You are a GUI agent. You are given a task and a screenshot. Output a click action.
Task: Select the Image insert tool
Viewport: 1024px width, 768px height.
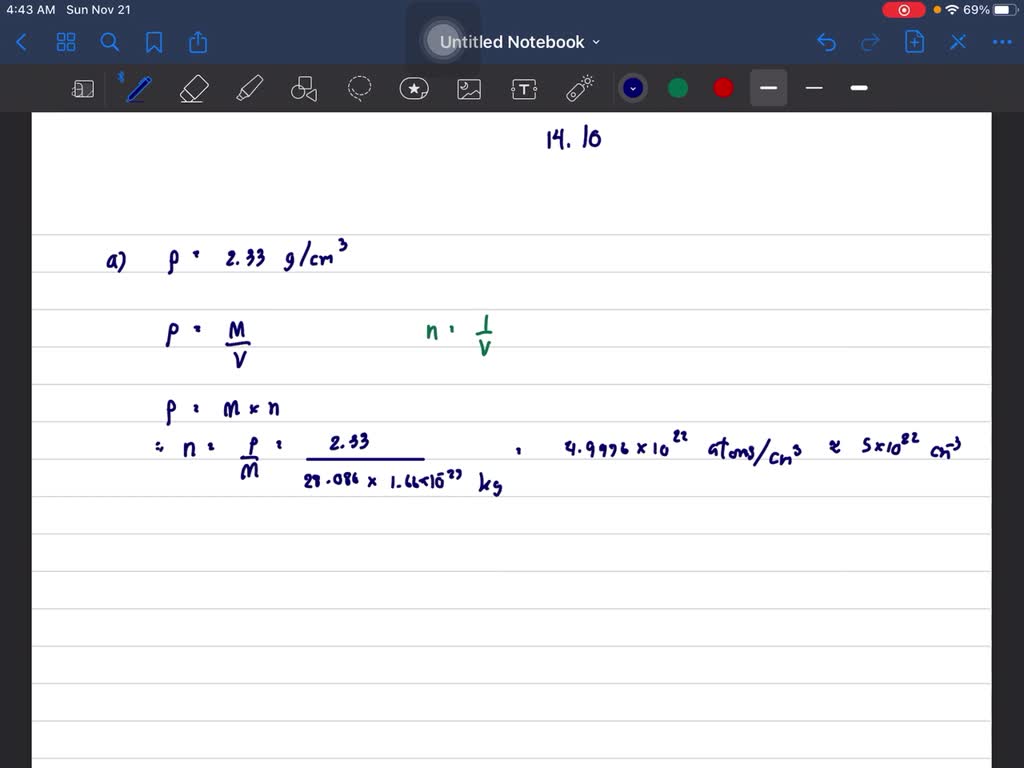pyautogui.click(x=469, y=89)
